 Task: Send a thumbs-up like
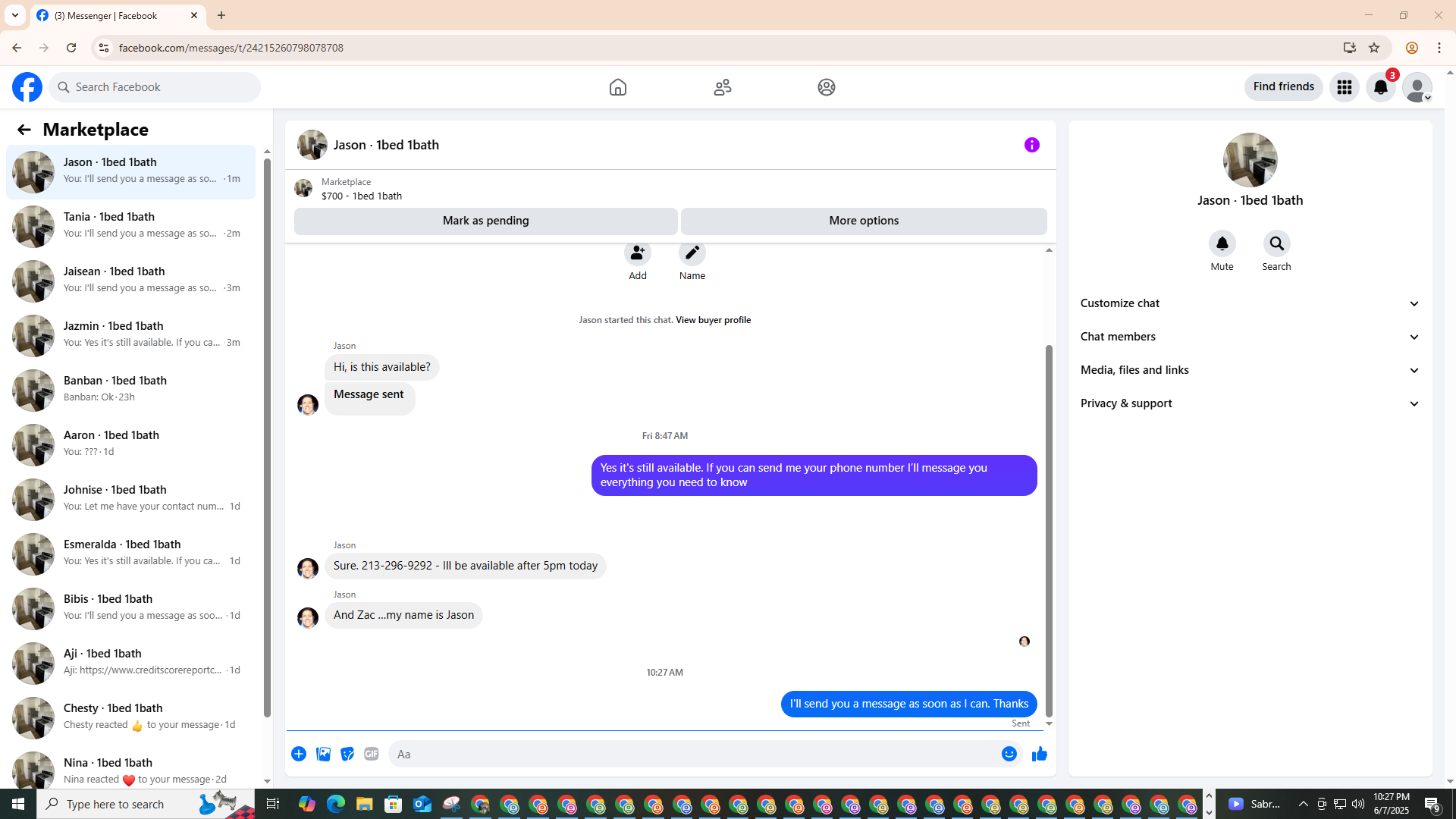[x=1039, y=754]
